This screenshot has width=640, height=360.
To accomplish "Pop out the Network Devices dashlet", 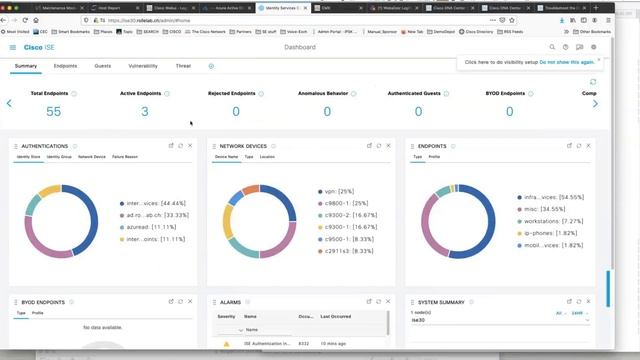I will tap(369, 146).
